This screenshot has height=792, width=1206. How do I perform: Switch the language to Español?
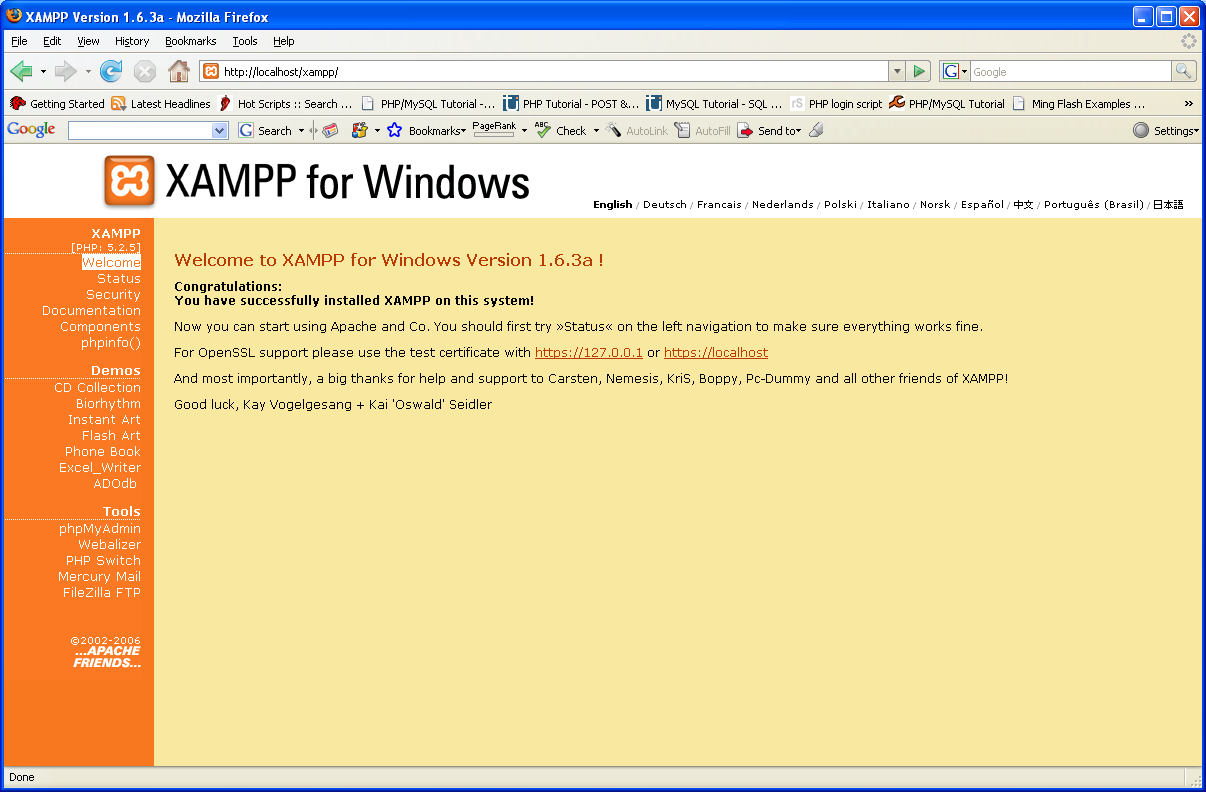point(982,204)
